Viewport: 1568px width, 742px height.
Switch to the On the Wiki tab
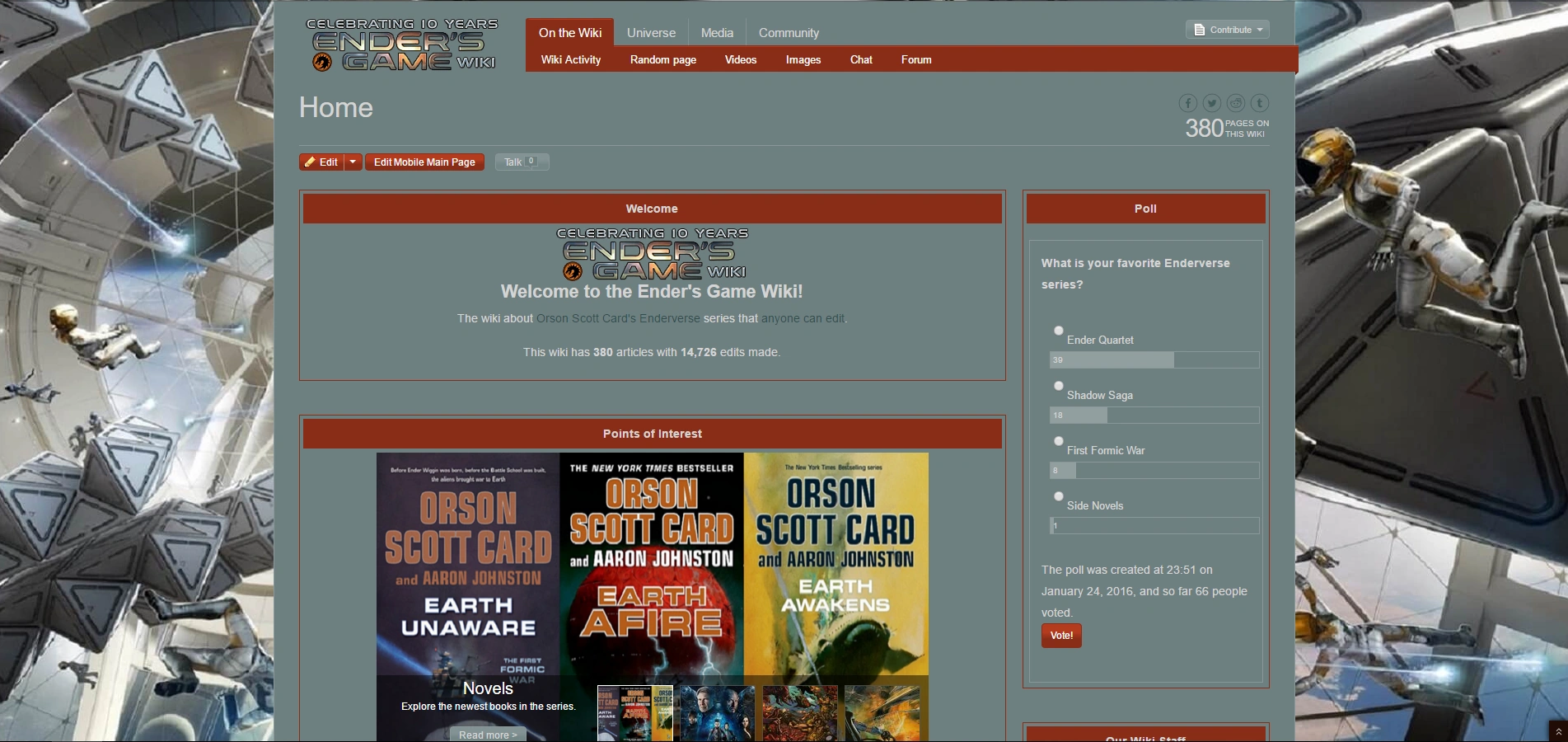570,33
